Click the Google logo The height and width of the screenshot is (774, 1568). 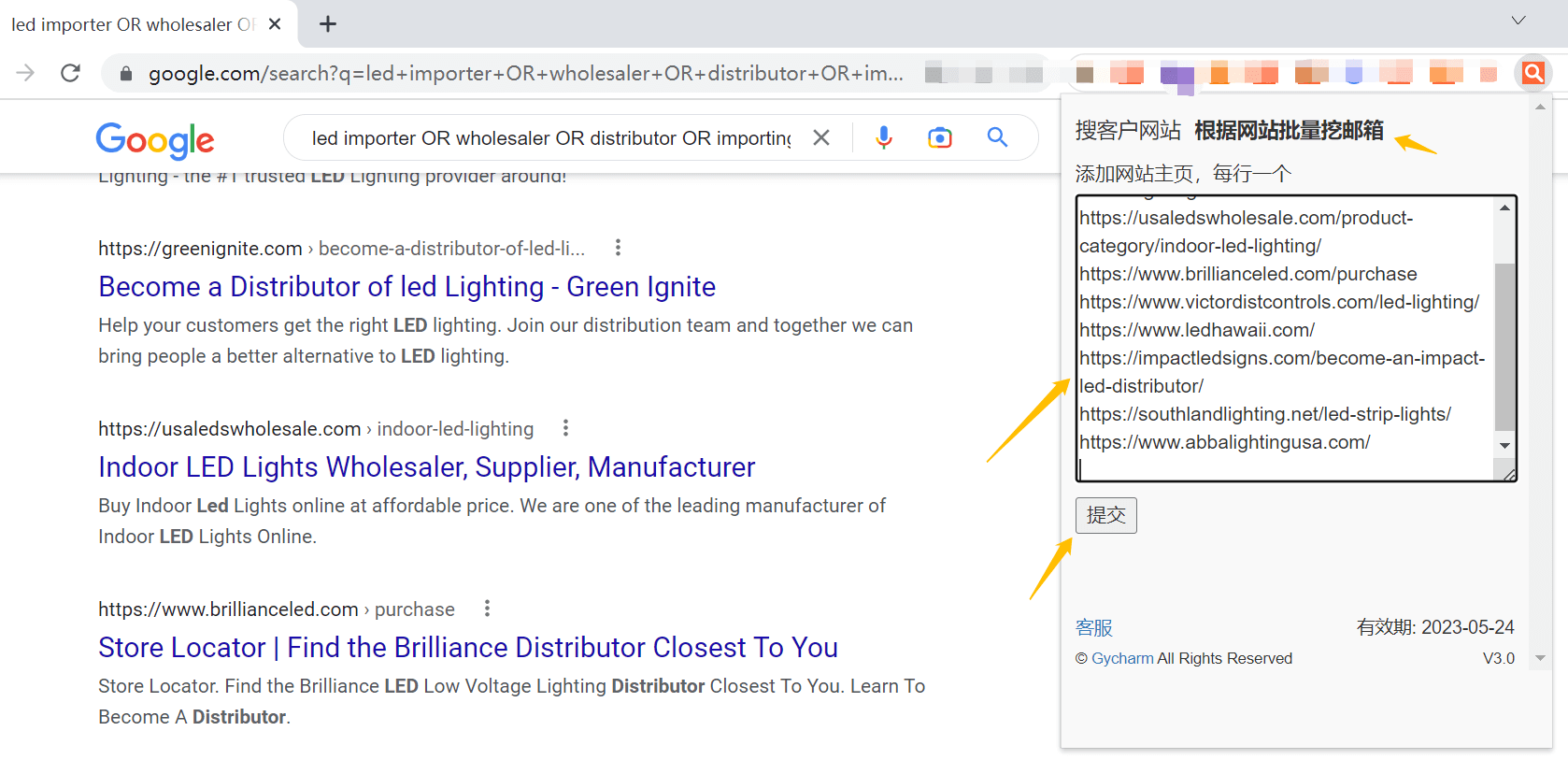click(x=155, y=139)
